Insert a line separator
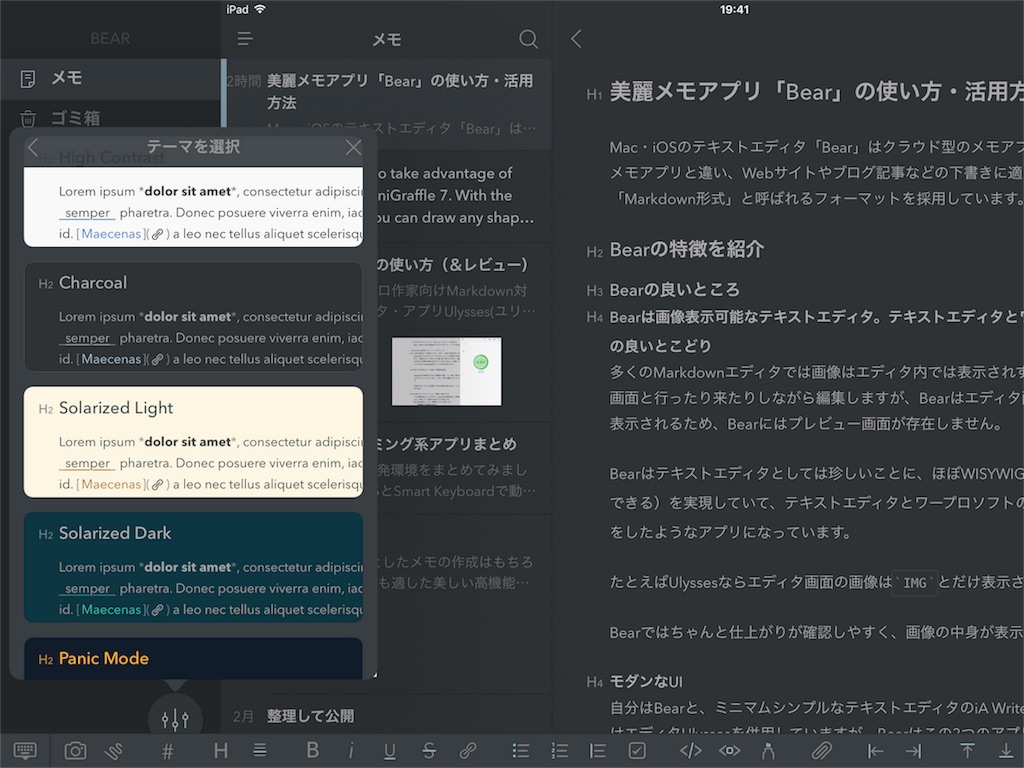 260,750
